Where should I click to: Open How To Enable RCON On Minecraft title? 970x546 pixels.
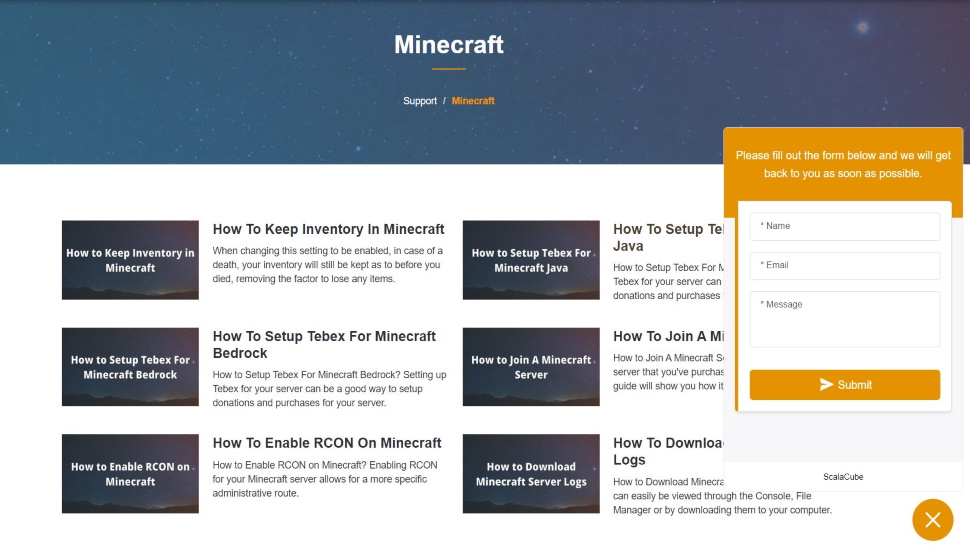point(327,443)
